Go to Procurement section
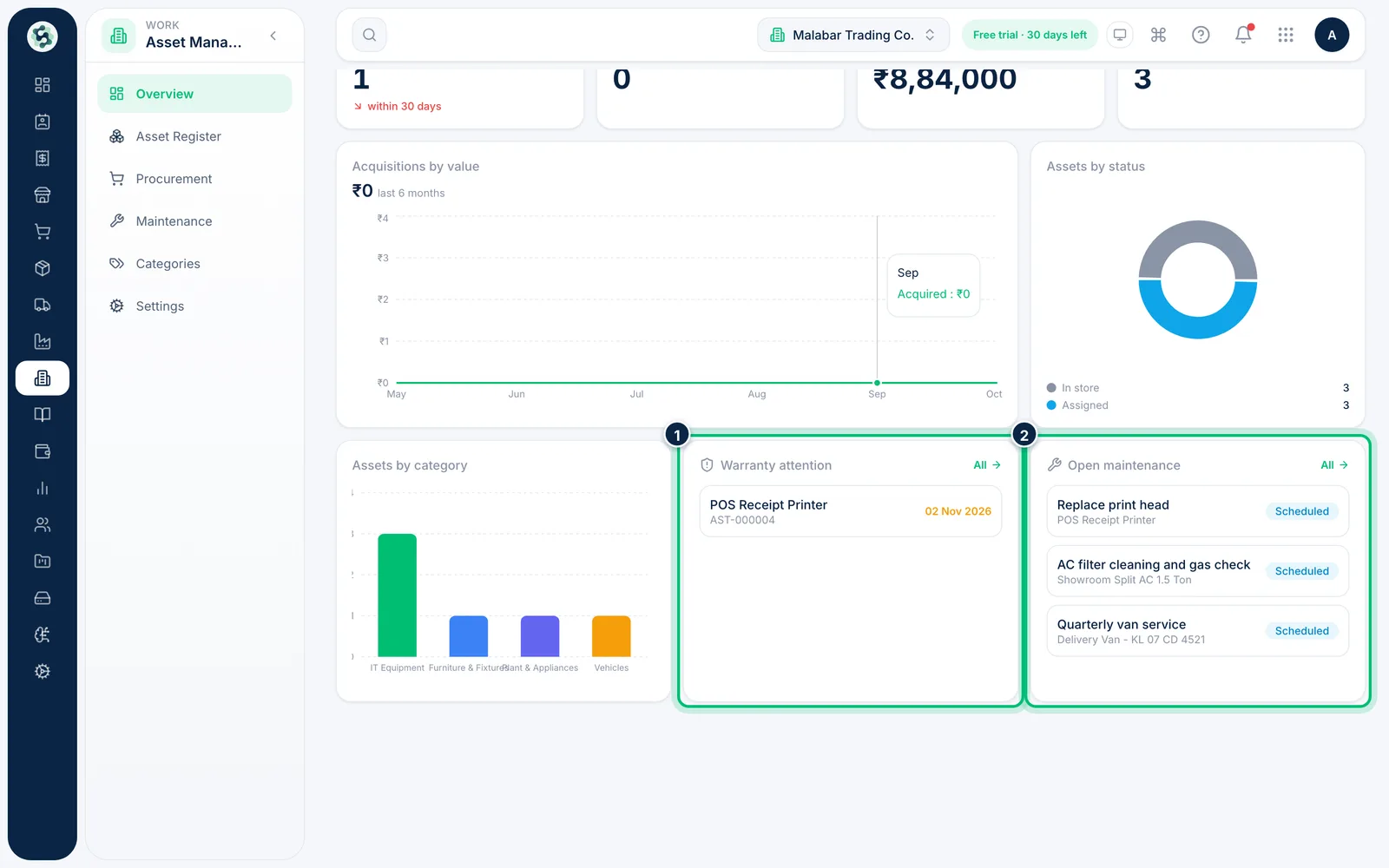The image size is (1389, 868). [194, 179]
